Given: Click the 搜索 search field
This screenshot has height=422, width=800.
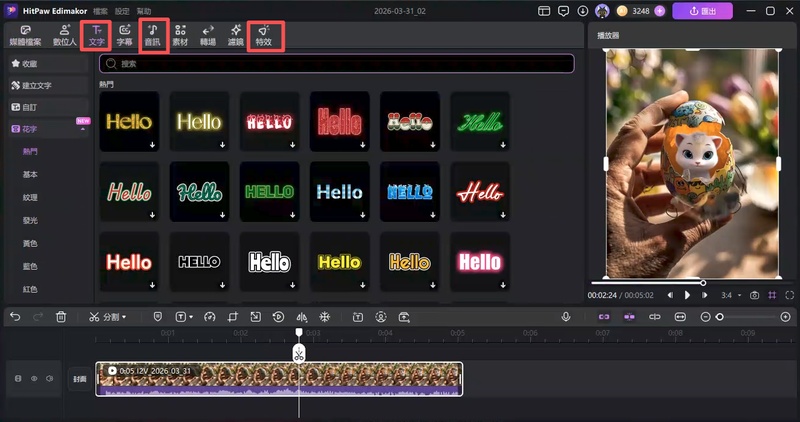Looking at the screenshot, I should (x=336, y=63).
